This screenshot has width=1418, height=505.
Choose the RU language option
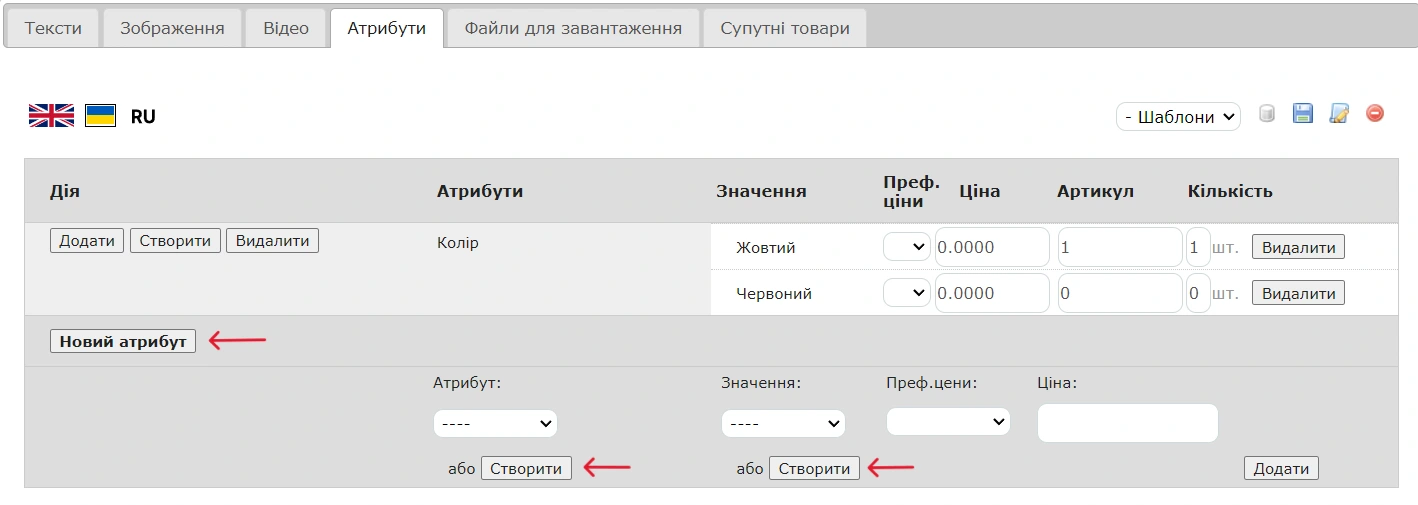[143, 117]
